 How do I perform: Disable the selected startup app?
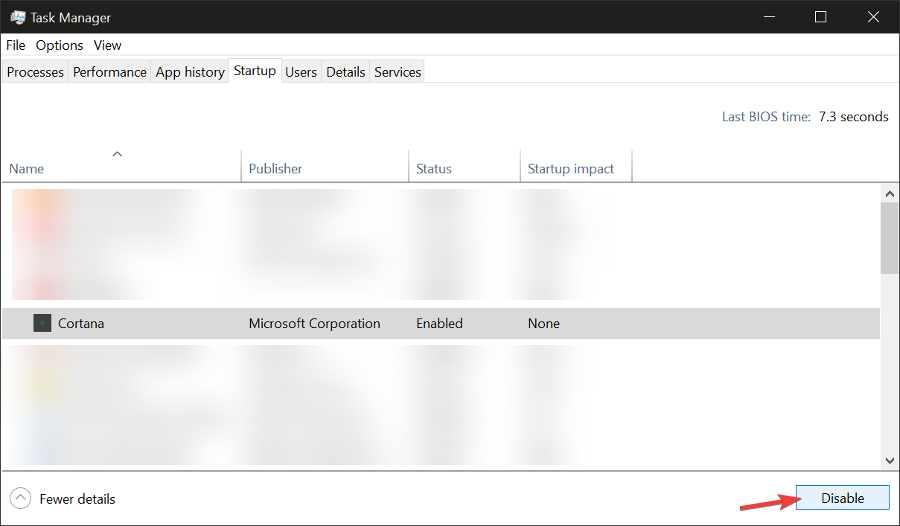tap(843, 498)
